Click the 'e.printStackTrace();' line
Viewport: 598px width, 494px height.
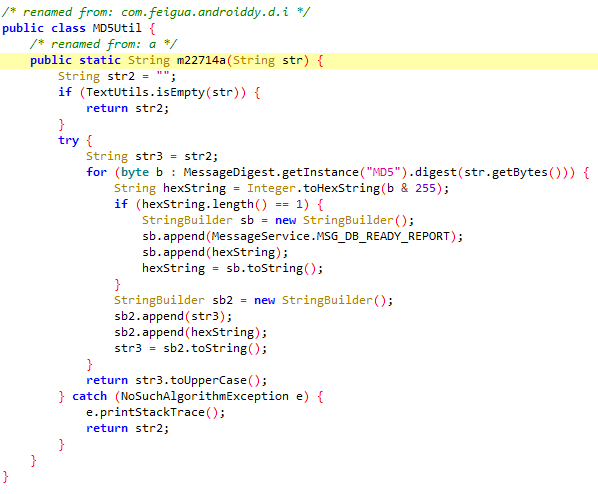point(156,413)
